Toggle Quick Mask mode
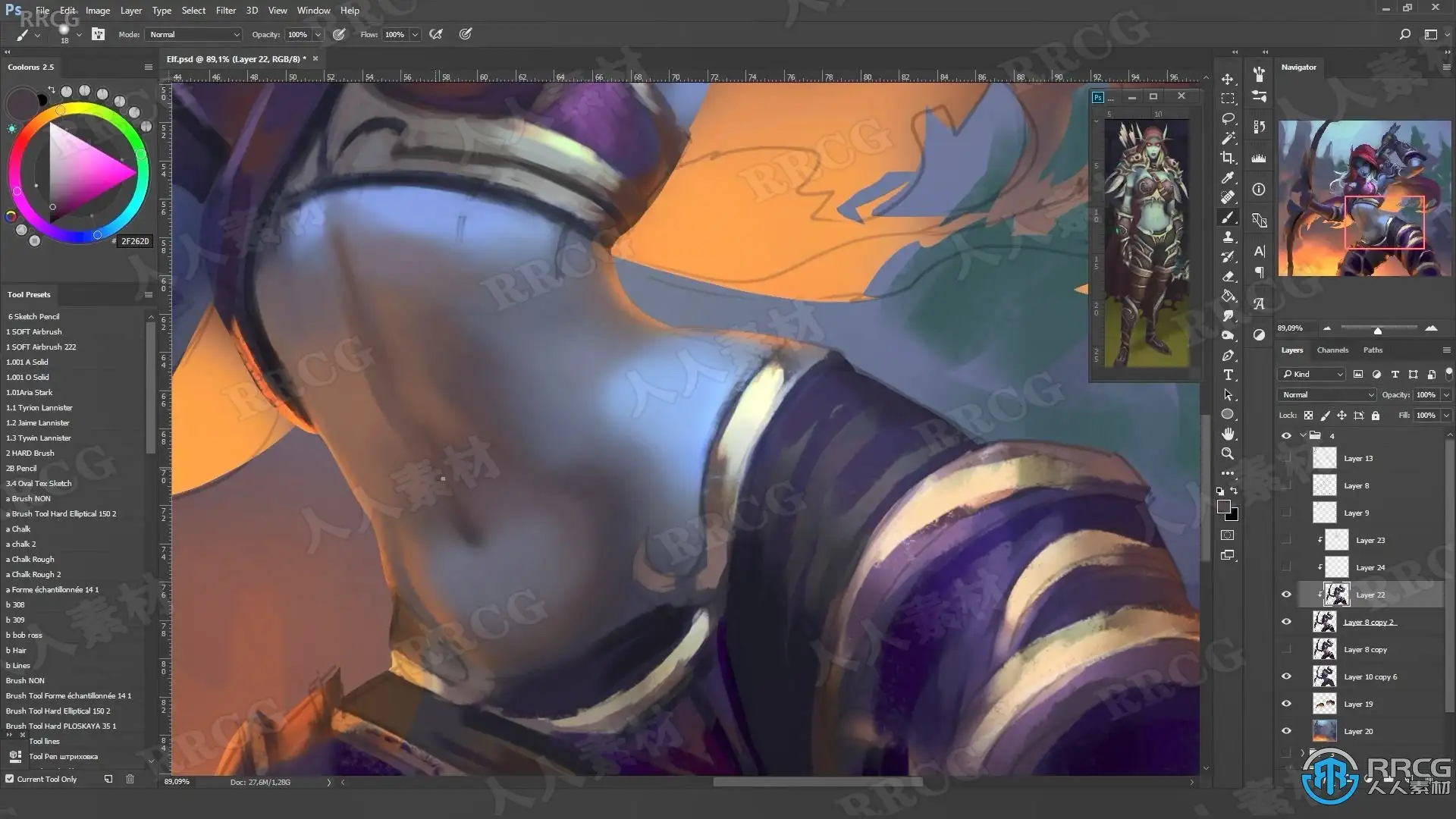Image resolution: width=1456 pixels, height=819 pixels. 1228,535
